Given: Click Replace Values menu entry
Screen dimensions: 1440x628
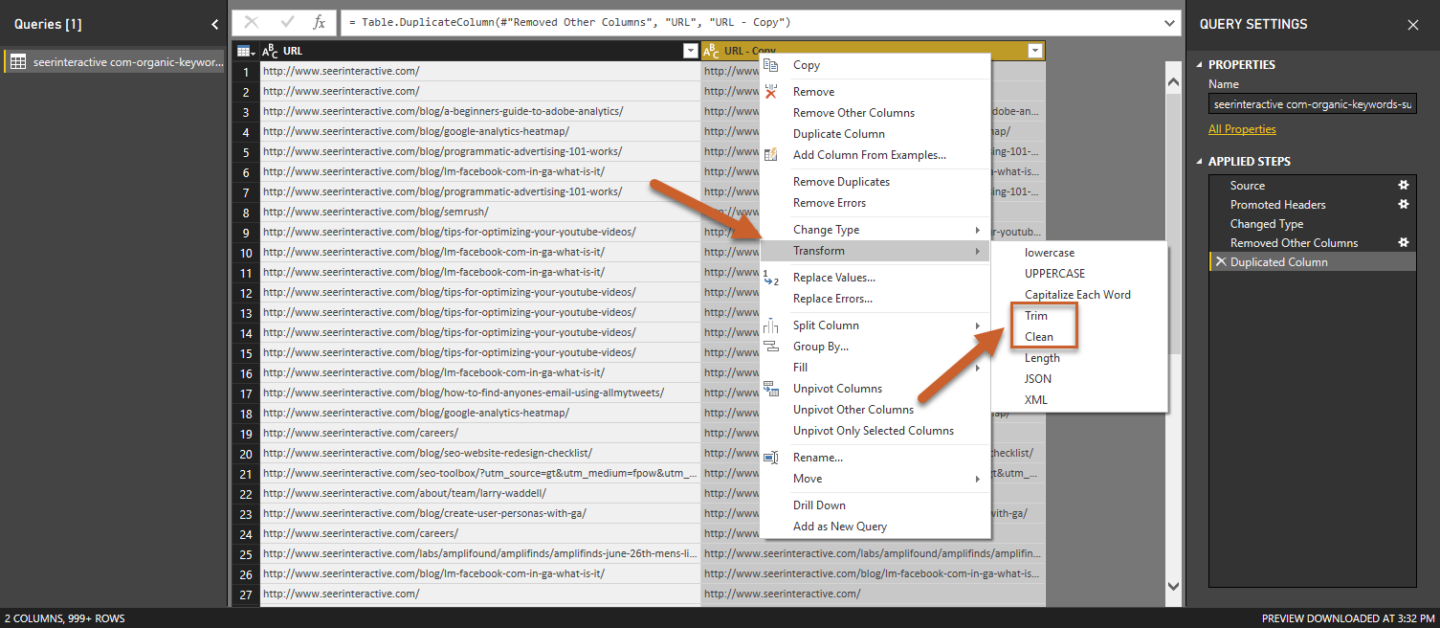Looking at the screenshot, I should coord(833,278).
